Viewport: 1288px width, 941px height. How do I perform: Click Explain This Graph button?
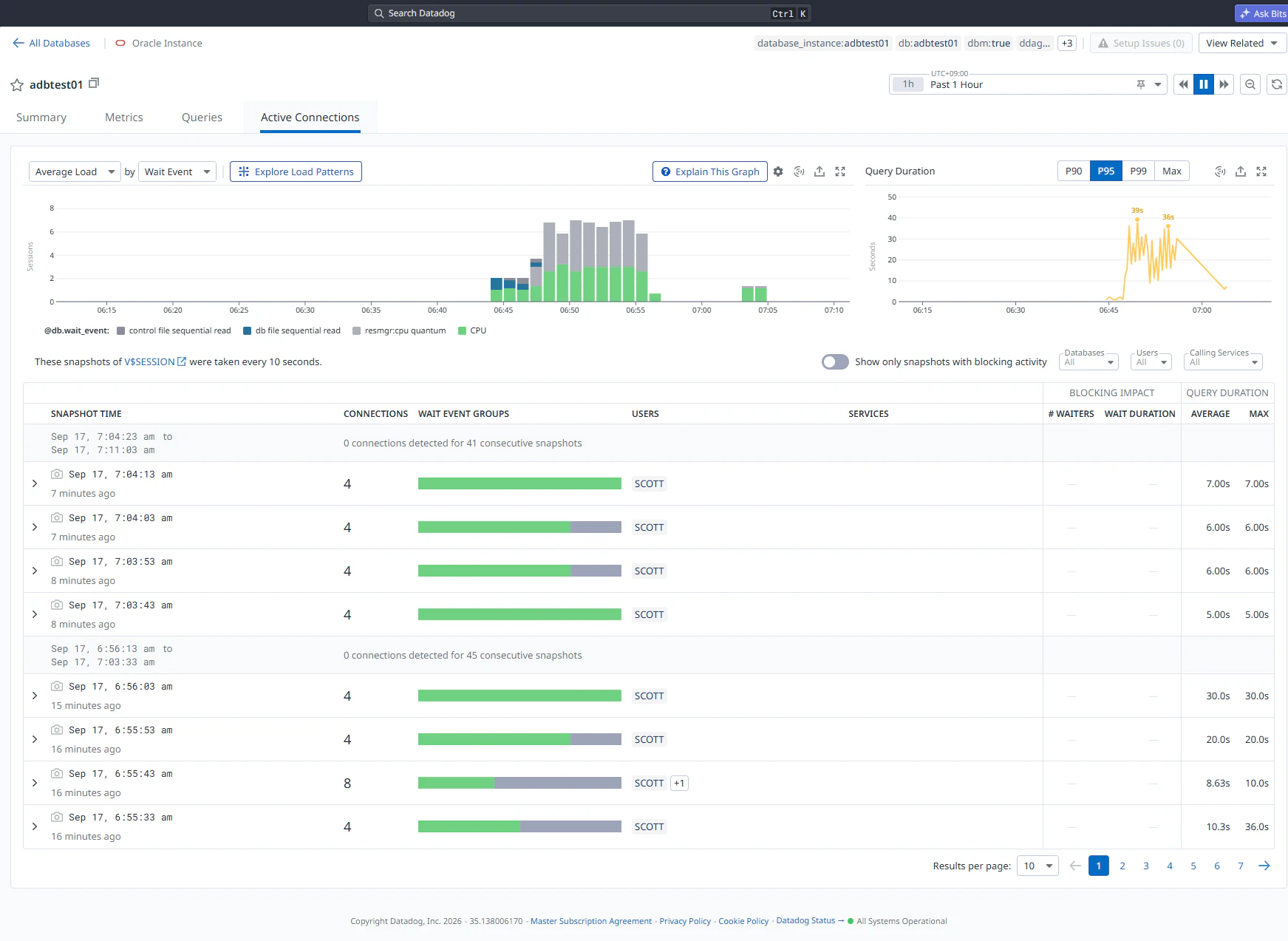coord(710,171)
